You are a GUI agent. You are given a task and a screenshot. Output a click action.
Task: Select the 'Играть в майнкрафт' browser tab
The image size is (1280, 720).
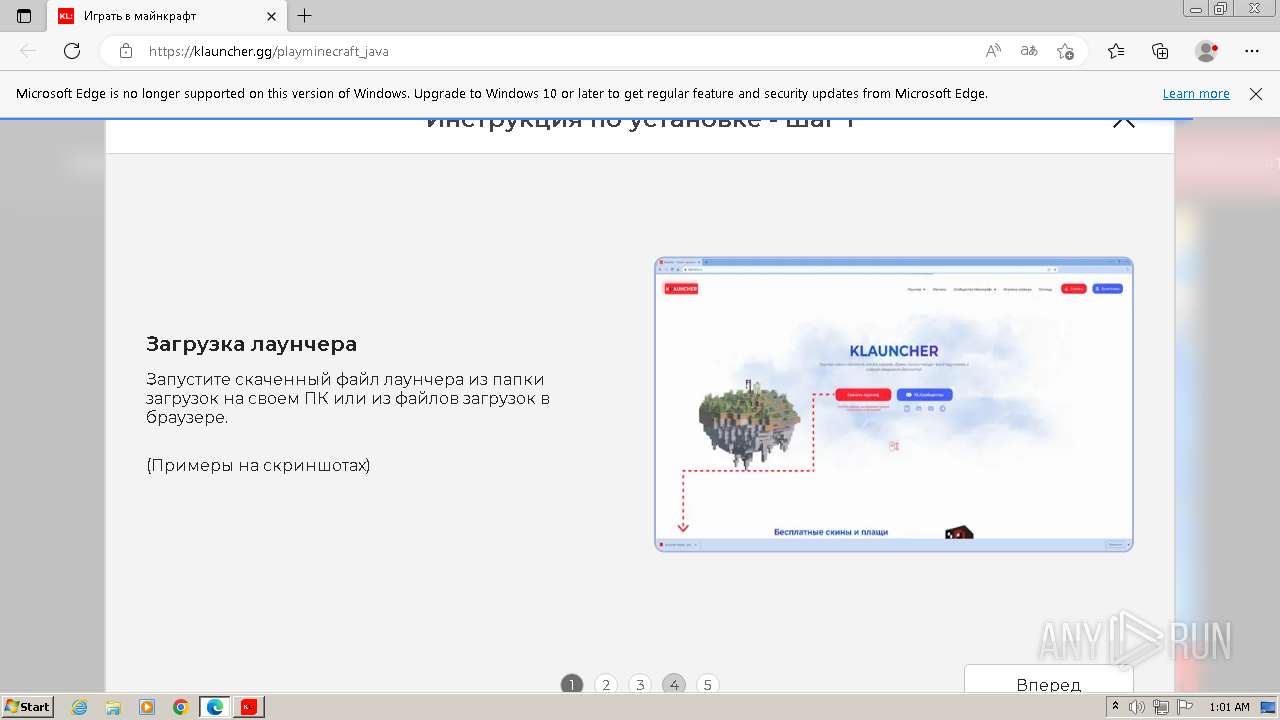[x=167, y=16]
